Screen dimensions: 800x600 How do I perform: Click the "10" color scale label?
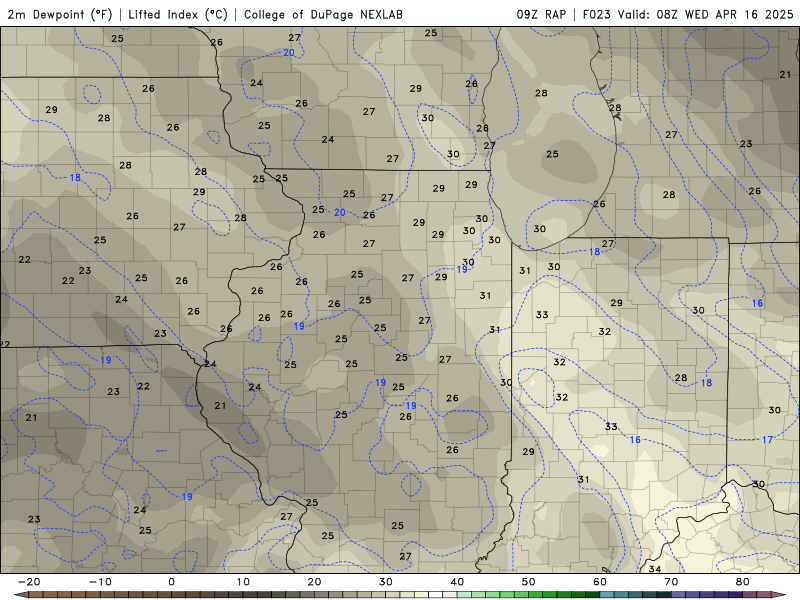pyautogui.click(x=243, y=582)
